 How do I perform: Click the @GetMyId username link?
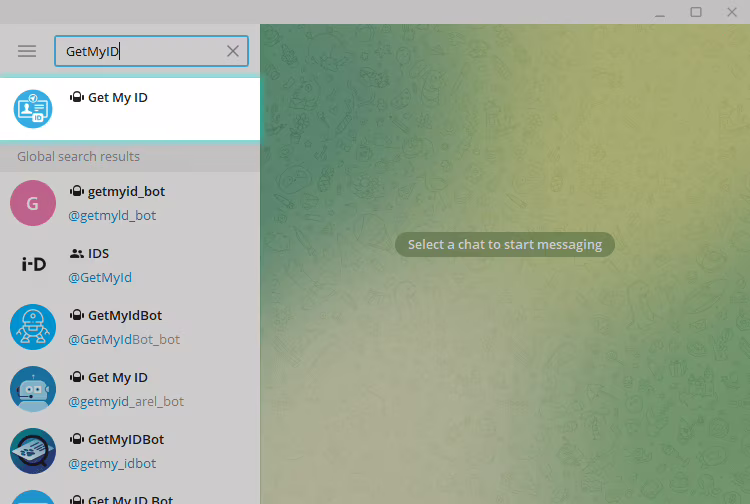(100, 277)
